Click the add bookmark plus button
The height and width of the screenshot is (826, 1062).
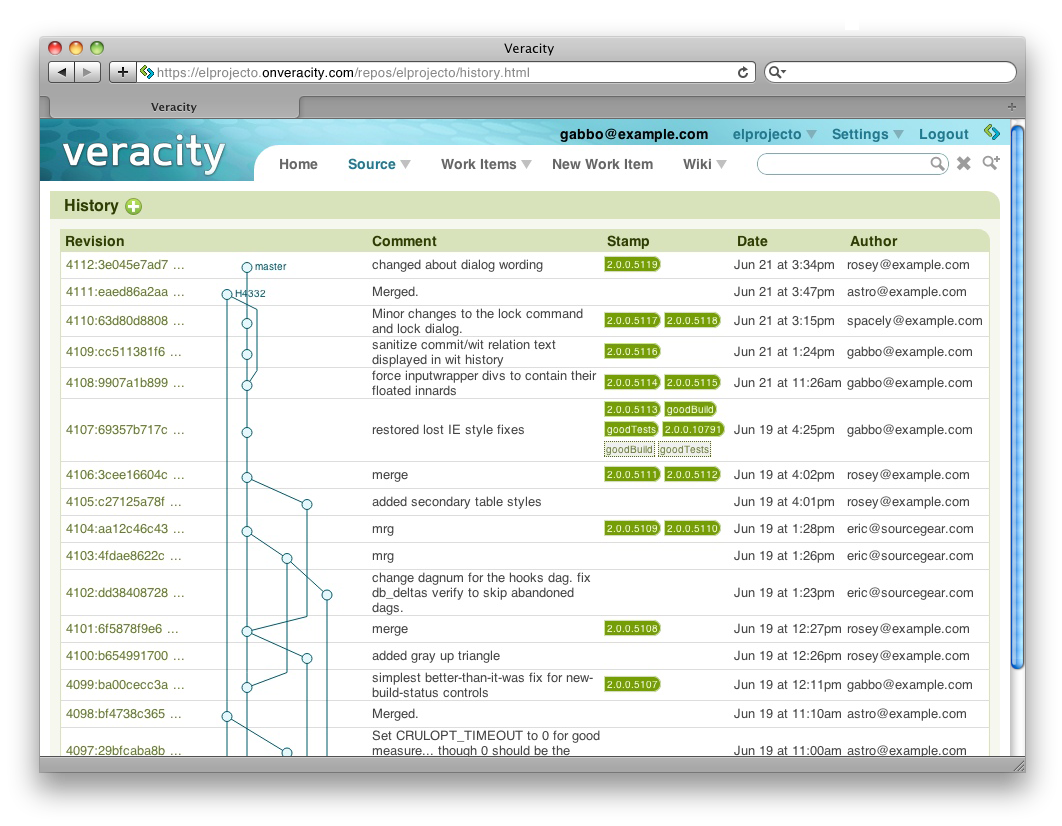(122, 72)
